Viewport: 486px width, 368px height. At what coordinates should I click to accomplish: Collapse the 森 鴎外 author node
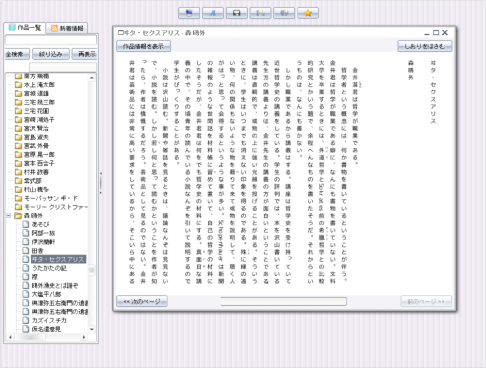point(9,216)
